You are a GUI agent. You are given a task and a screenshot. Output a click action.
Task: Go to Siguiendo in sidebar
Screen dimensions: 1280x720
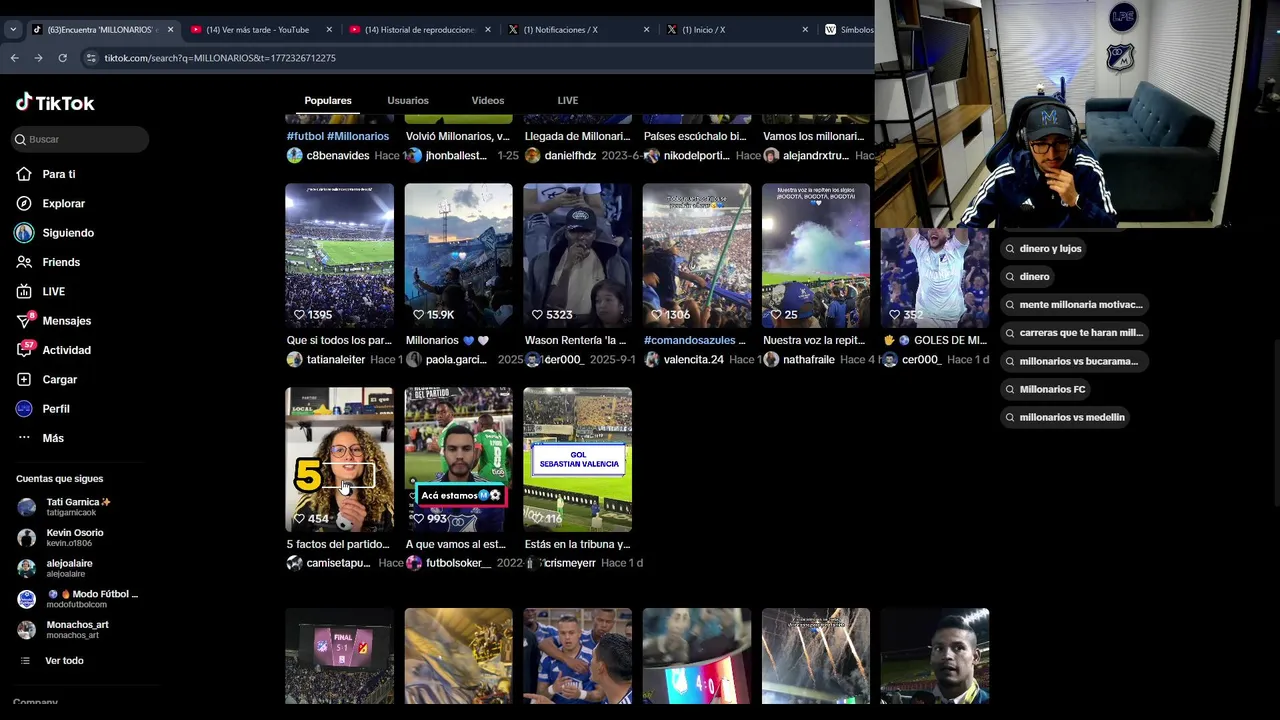point(68,233)
